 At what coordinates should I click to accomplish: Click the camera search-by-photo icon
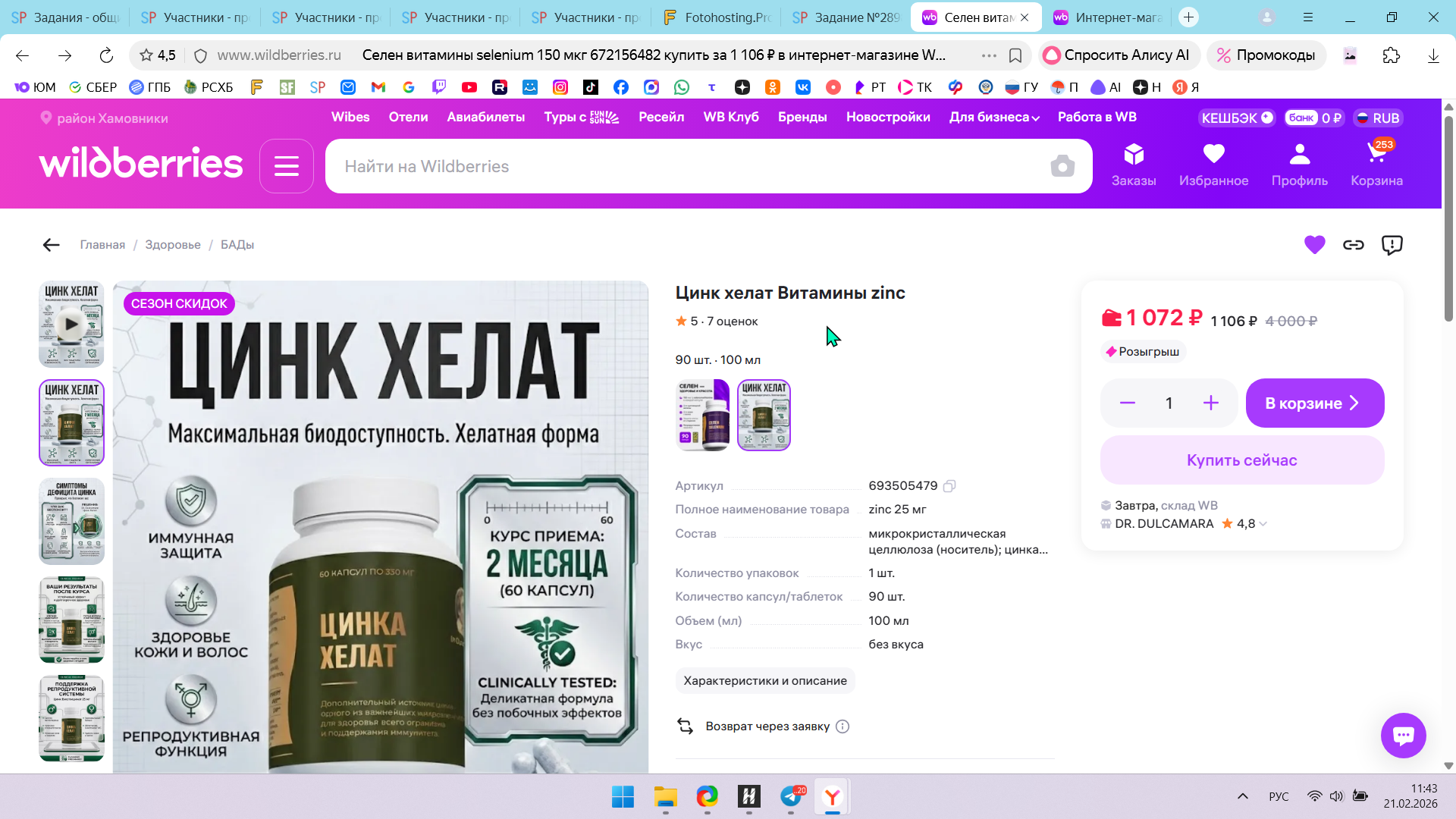coord(1062,166)
